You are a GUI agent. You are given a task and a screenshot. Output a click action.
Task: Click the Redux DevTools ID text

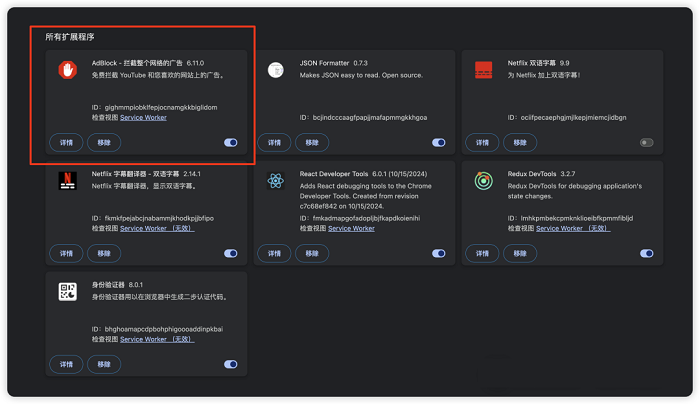point(570,218)
